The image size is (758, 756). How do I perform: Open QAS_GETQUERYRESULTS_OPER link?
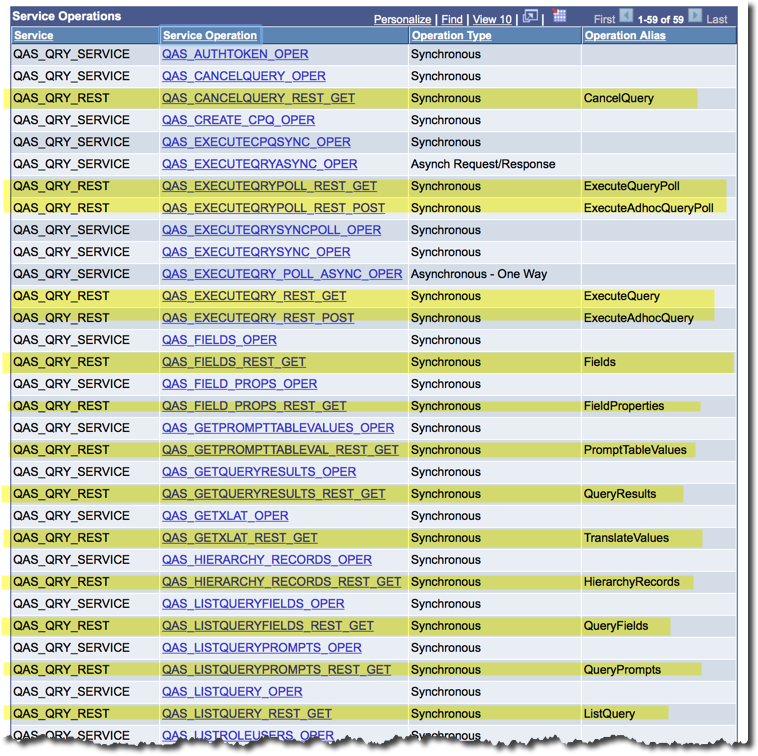tap(259, 472)
